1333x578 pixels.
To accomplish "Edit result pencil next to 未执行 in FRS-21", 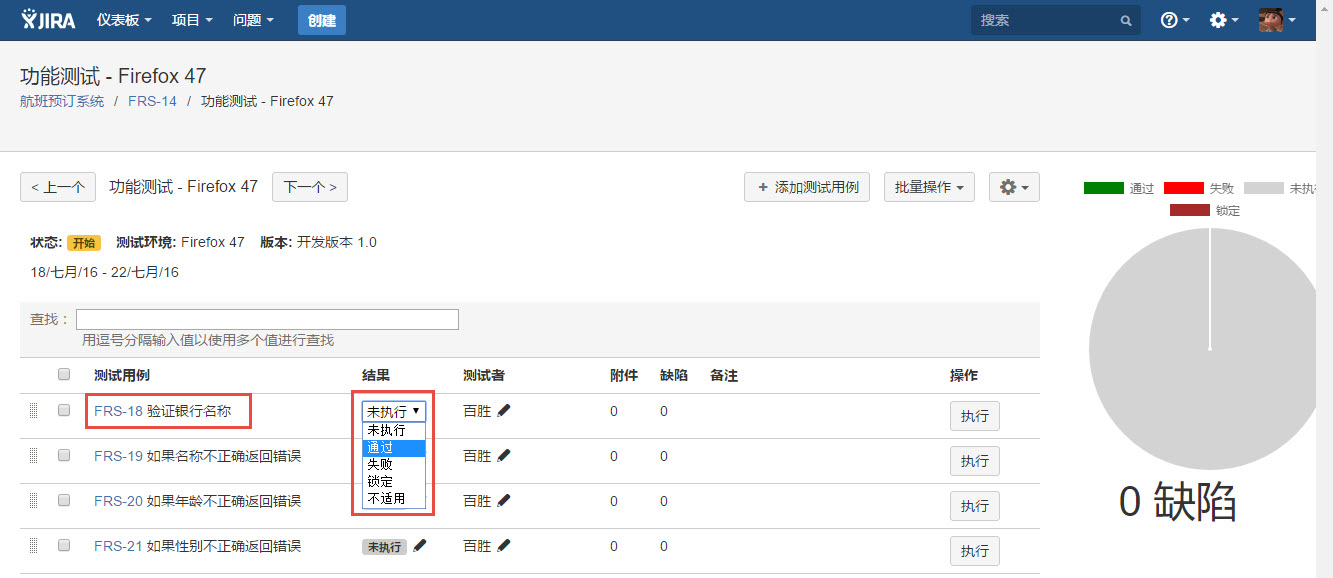I will pyautogui.click(x=420, y=546).
